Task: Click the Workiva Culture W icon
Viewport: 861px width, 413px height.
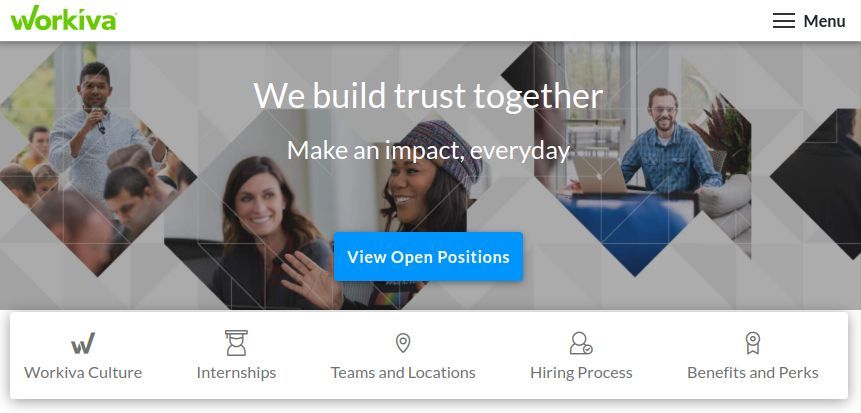Action: [x=83, y=343]
